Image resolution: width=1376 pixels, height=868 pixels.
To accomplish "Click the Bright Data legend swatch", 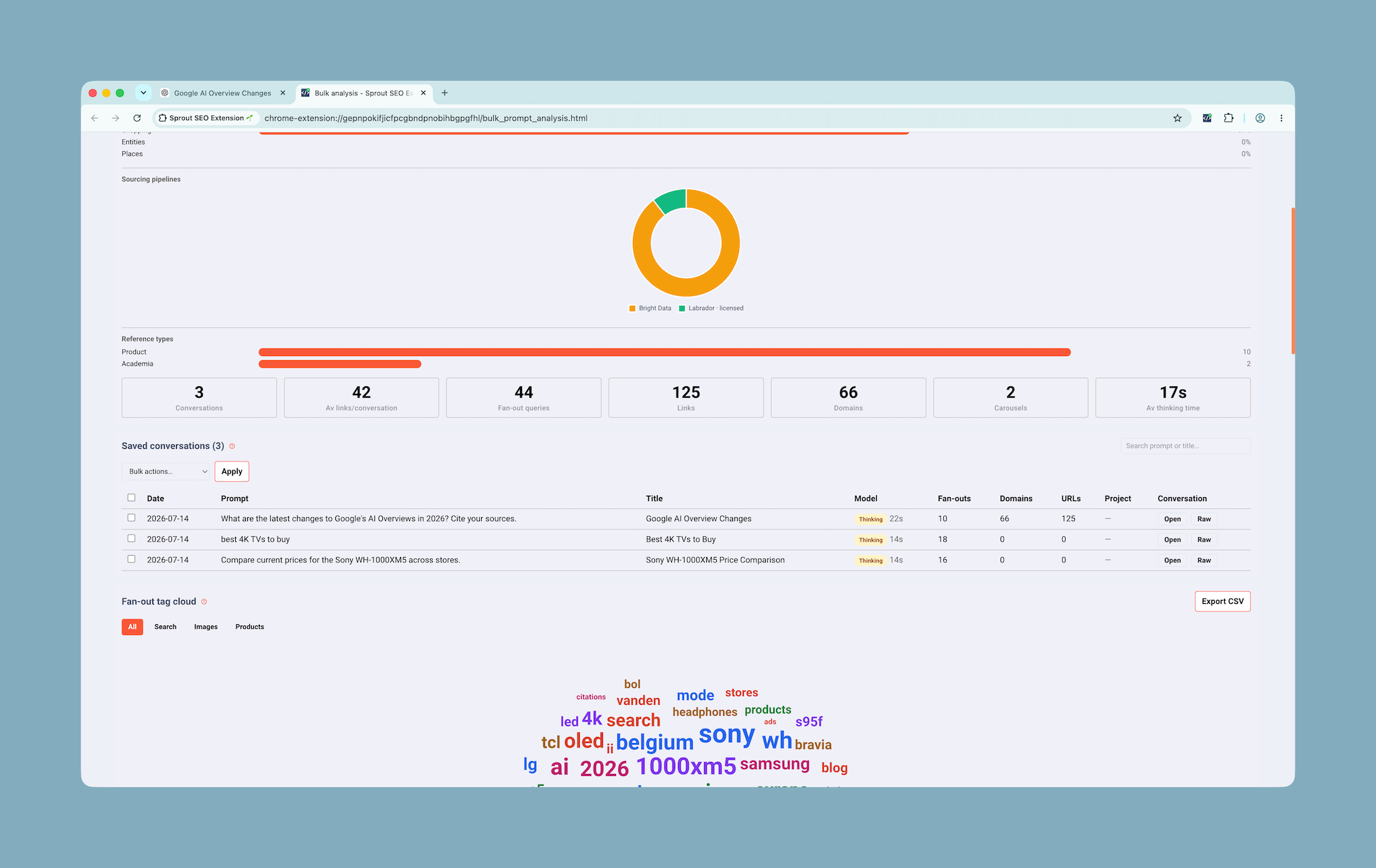I will tap(632, 308).
